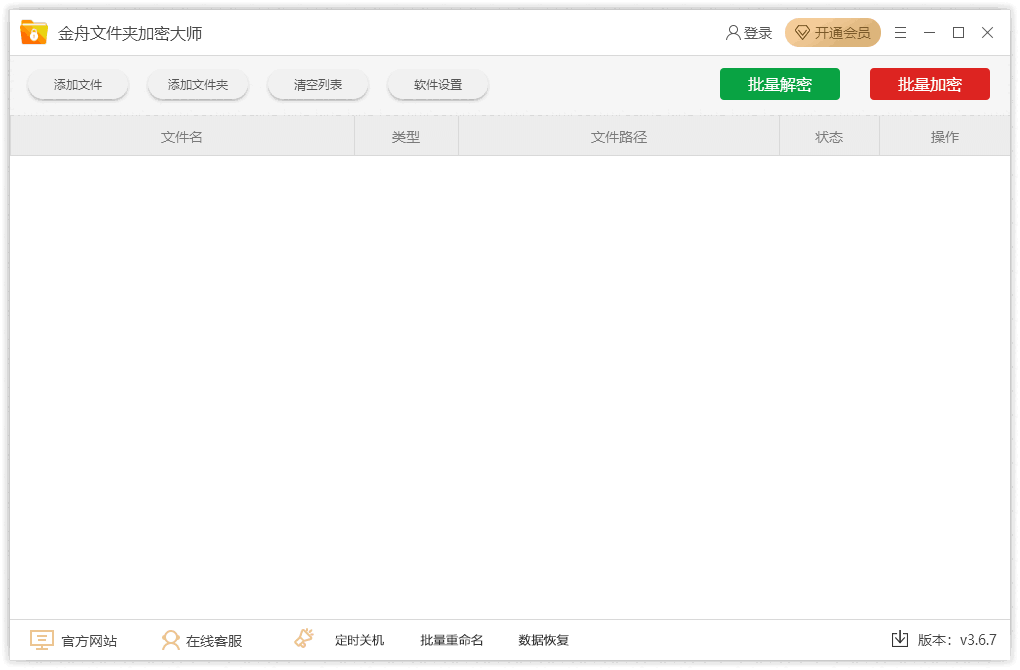Click the 操作 column header
Image resolution: width=1020 pixels, height=670 pixels.
point(945,137)
